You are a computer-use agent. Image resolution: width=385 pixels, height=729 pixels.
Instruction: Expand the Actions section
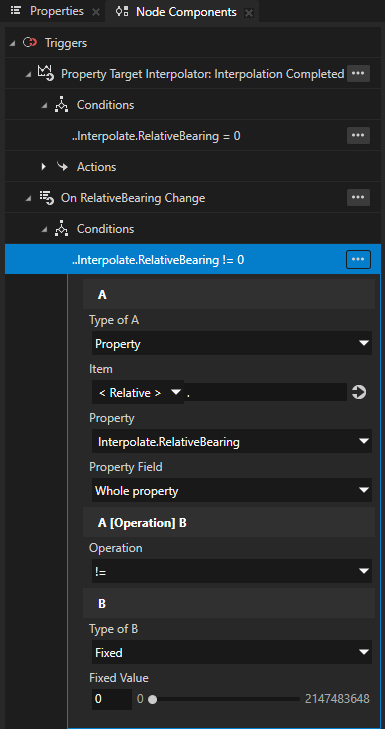[x=44, y=166]
